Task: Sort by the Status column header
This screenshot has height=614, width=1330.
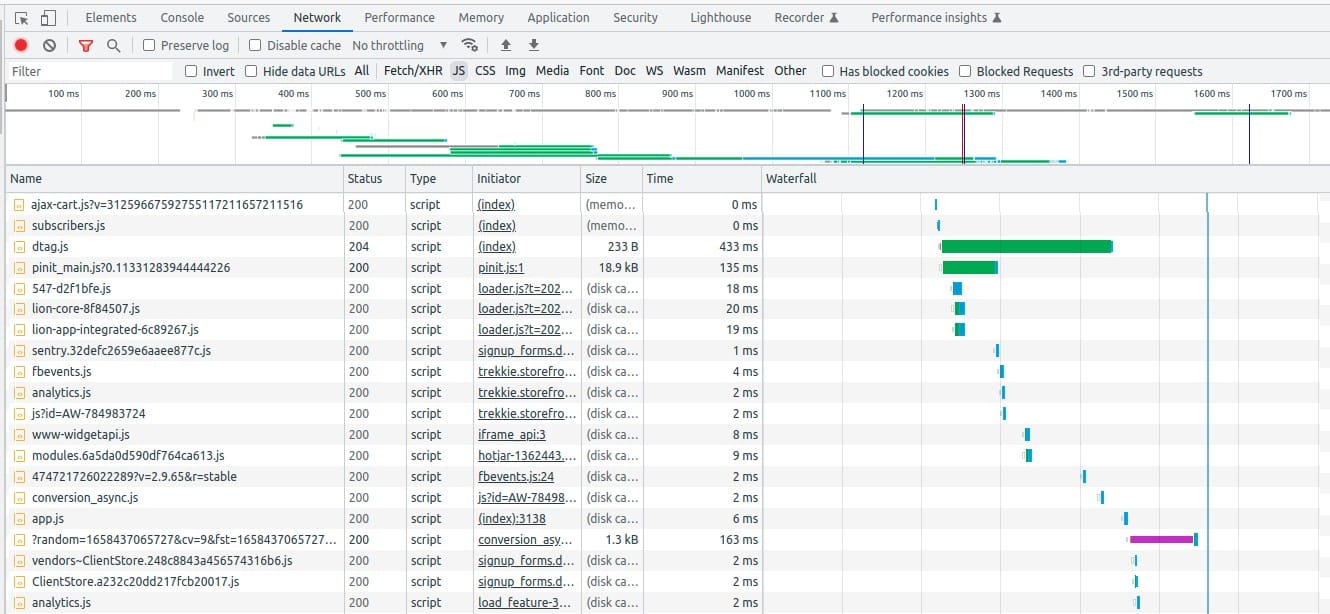Action: 373,178
